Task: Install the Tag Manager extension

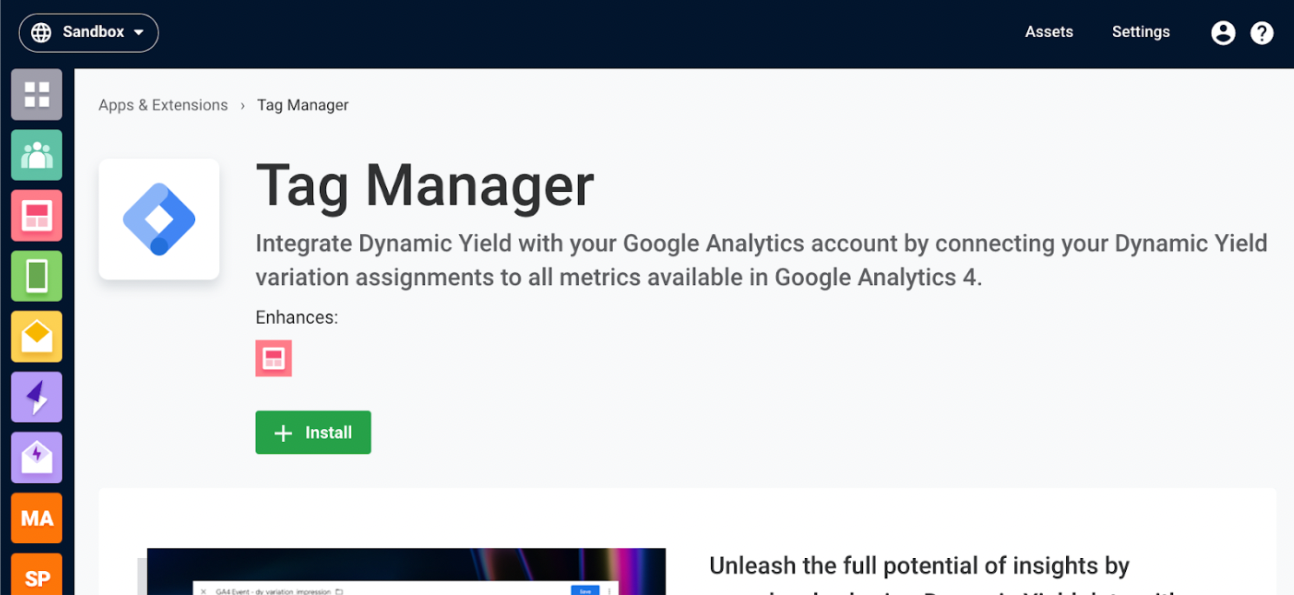Action: (x=313, y=432)
